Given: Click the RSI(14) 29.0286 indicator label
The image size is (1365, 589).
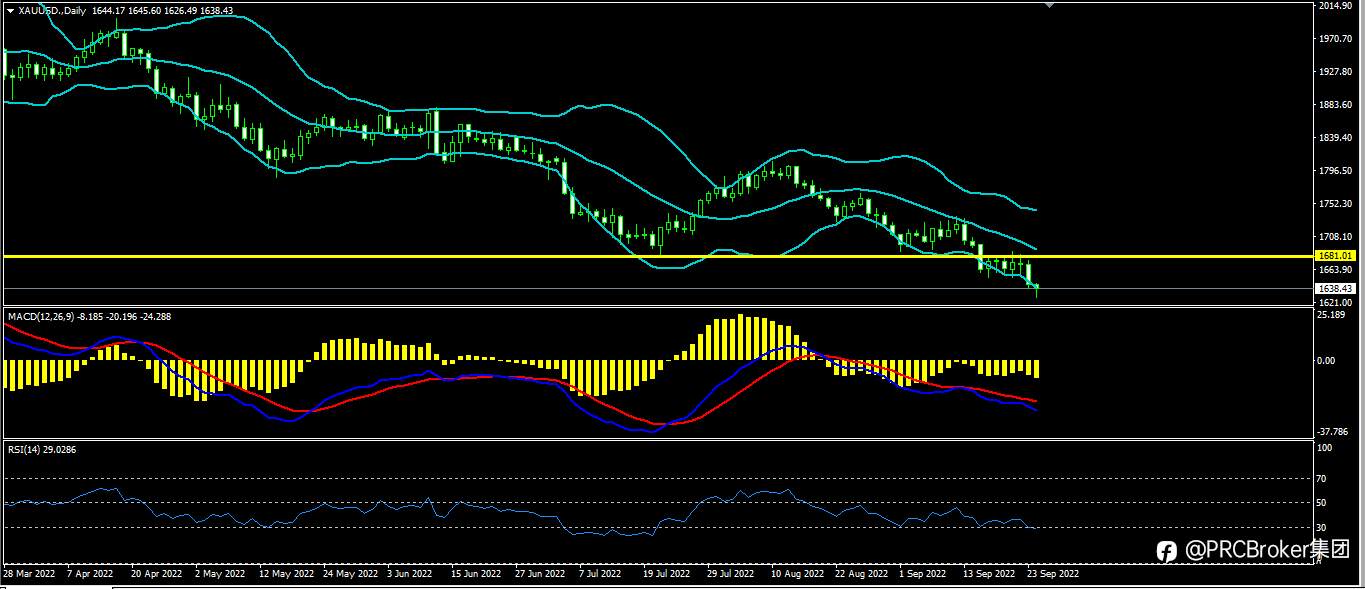Looking at the screenshot, I should click(x=42, y=450).
